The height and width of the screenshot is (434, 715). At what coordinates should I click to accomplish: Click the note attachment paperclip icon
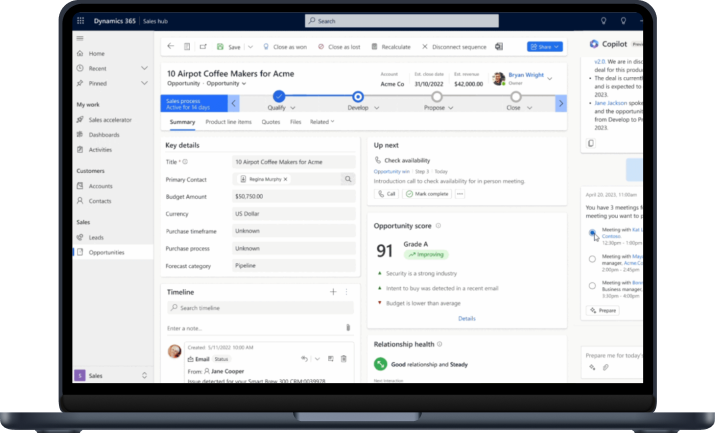pyautogui.click(x=348, y=327)
